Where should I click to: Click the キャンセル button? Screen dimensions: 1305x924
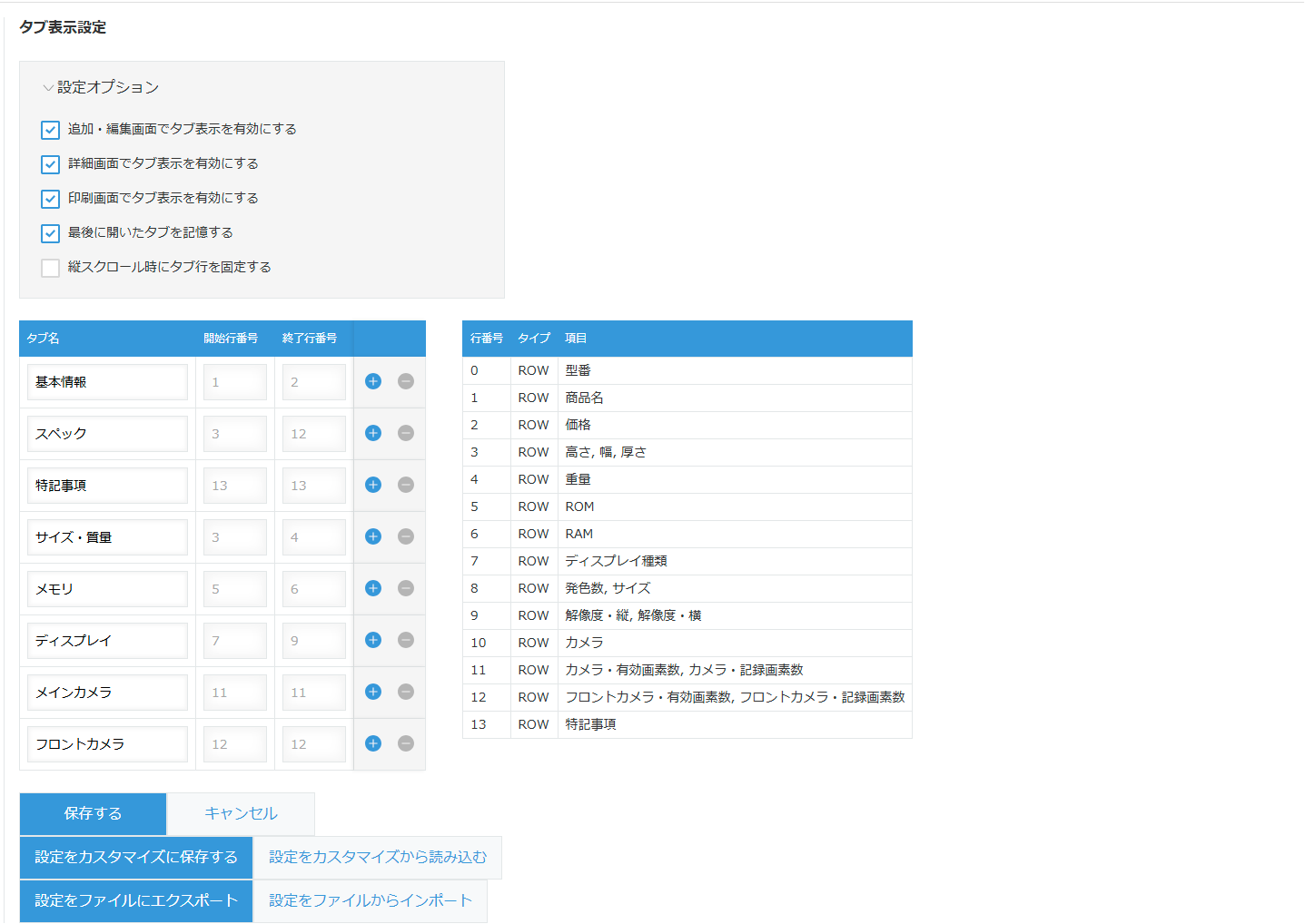click(x=241, y=813)
